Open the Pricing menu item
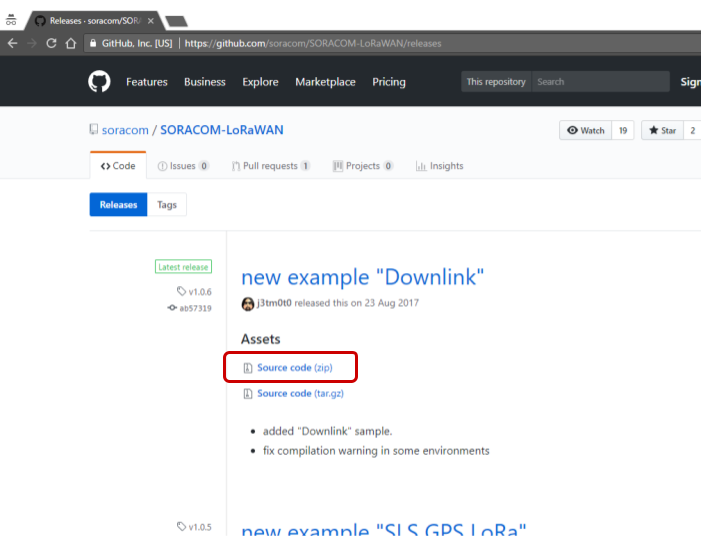Image resolution: width=702 pixels, height=536 pixels. [389, 82]
